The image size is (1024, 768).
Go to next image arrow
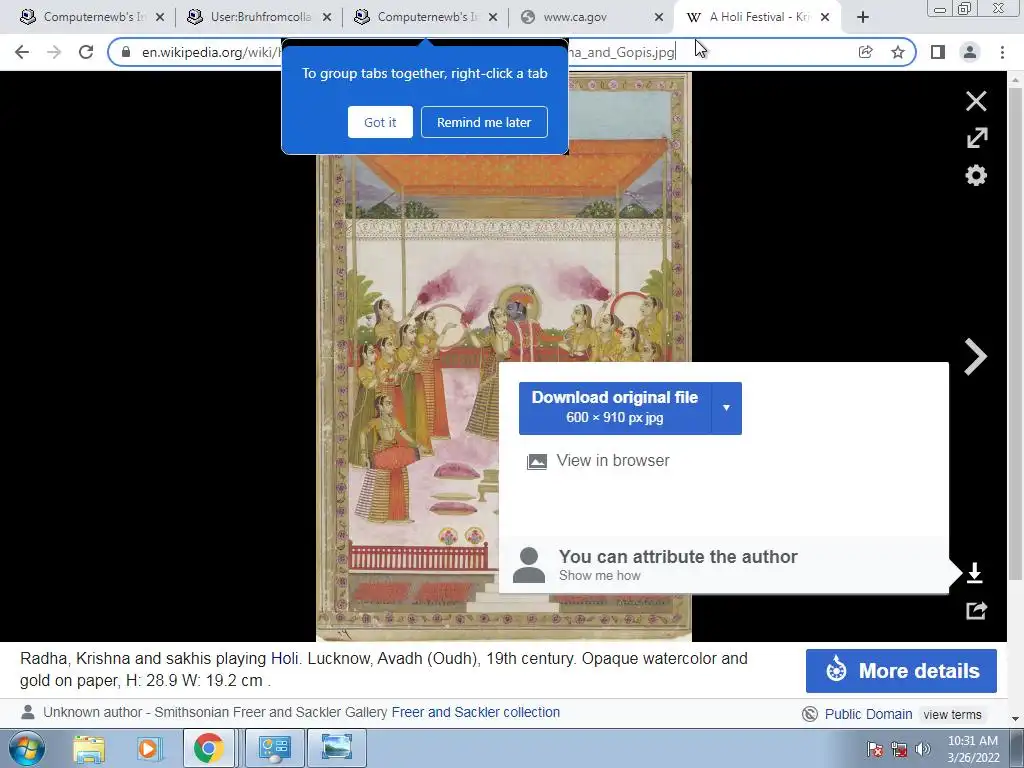pos(975,357)
